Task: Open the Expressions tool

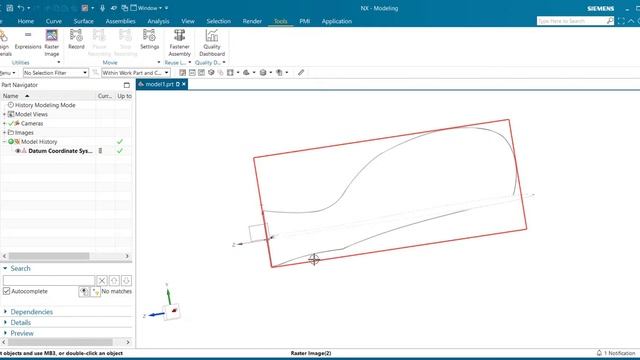Action: [28, 40]
